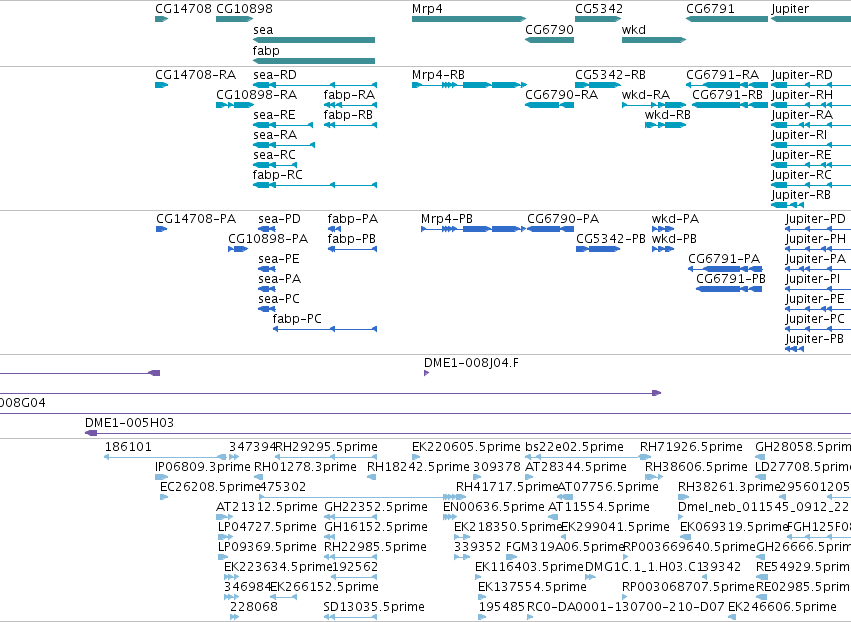Viewport: 851px width, 622px height.
Task: Click EST AT28344.5prime
Action: (x=531, y=477)
